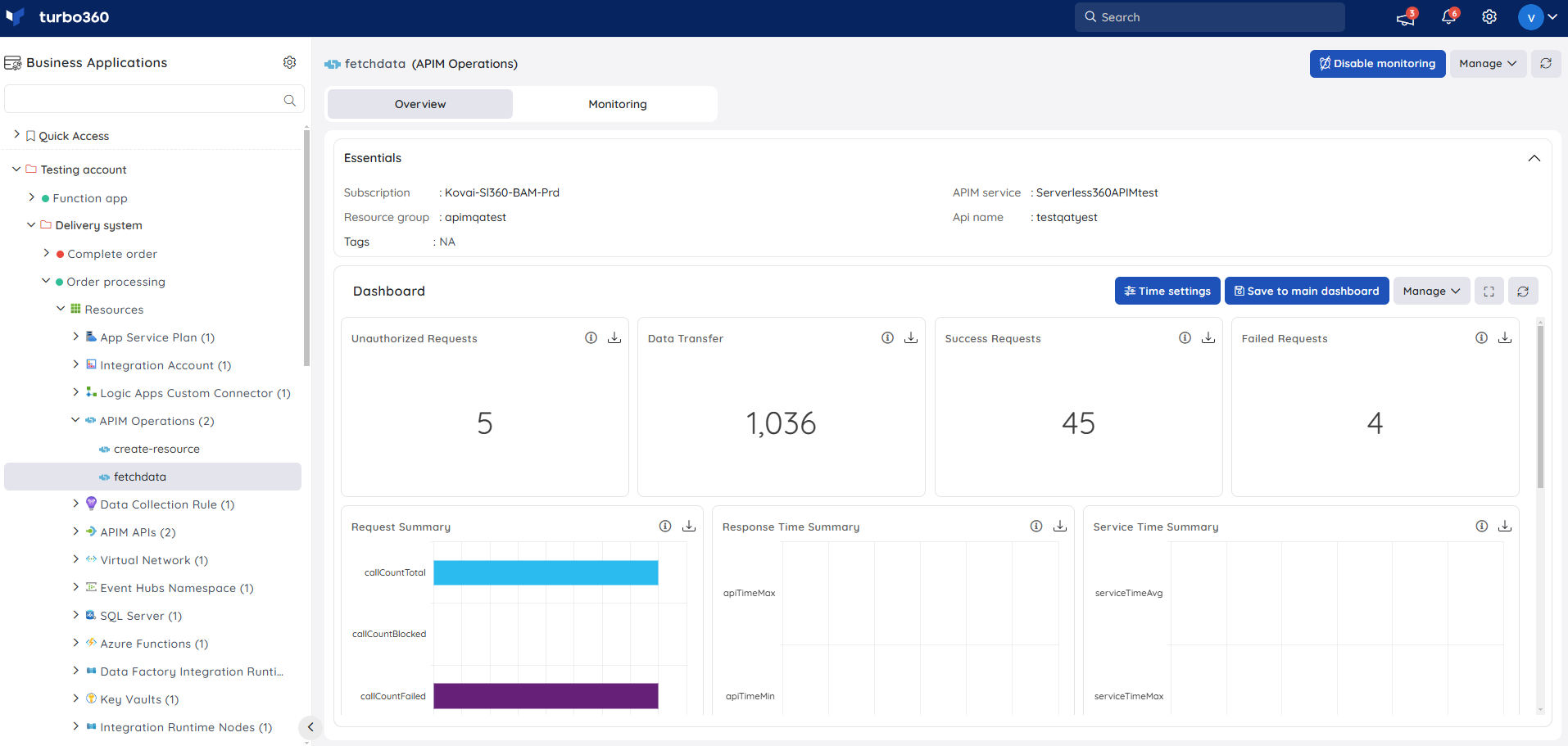
Task: Select the Overview tab
Action: click(420, 104)
